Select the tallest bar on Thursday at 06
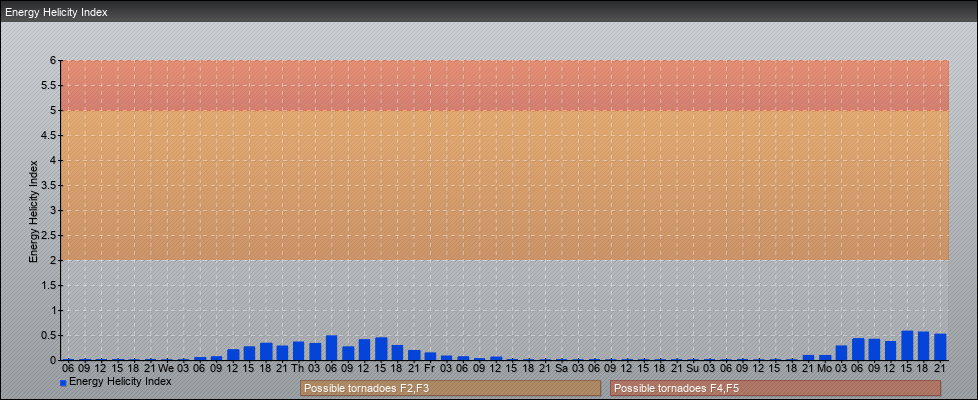The image size is (978, 400). 331,348
